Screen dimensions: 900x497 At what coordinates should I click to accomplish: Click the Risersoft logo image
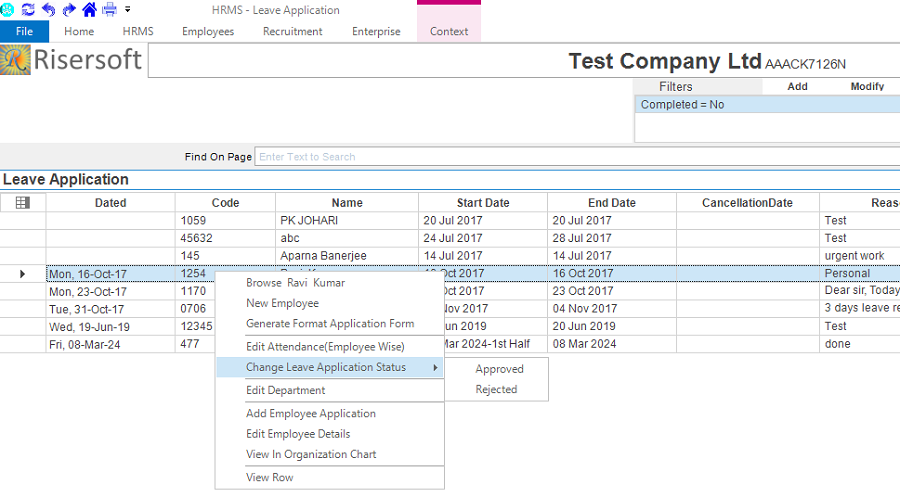pos(73,61)
